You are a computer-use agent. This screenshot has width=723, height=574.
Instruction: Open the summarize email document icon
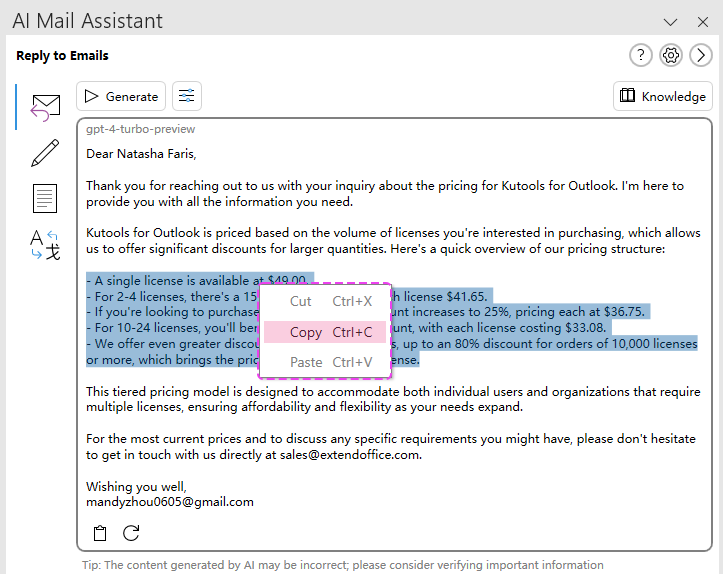[45, 198]
